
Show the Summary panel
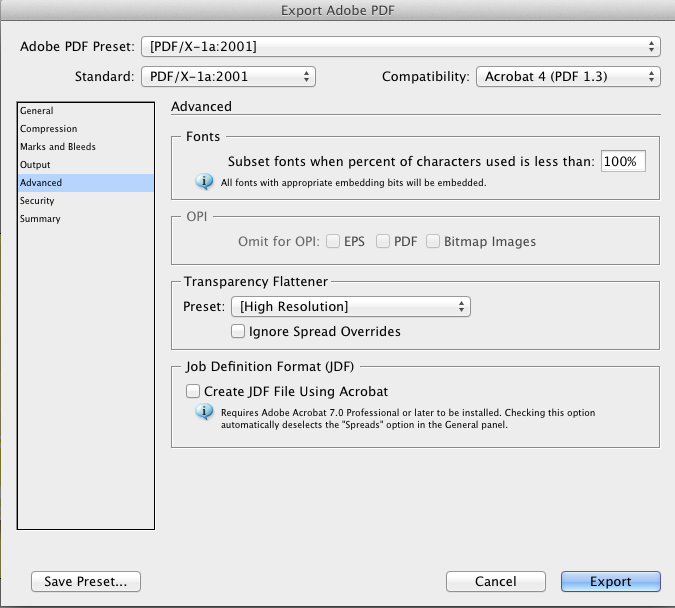point(86,219)
